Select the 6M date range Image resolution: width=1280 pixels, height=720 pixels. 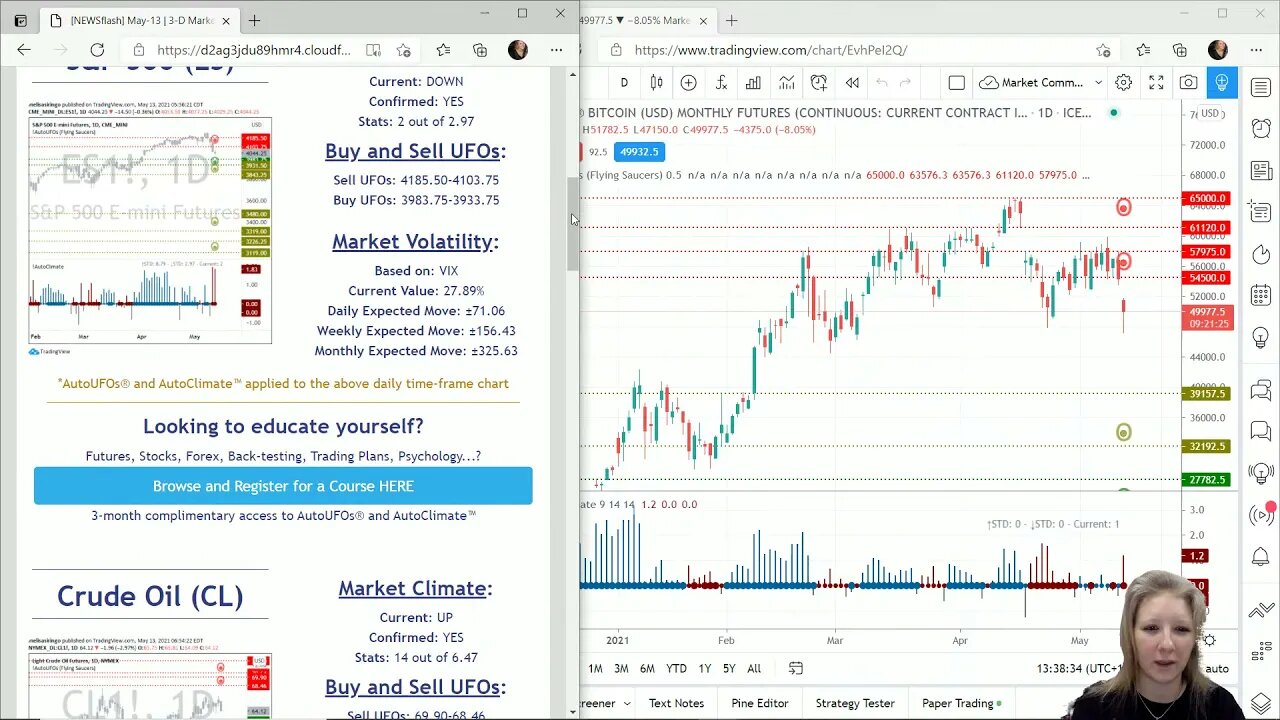pos(647,668)
